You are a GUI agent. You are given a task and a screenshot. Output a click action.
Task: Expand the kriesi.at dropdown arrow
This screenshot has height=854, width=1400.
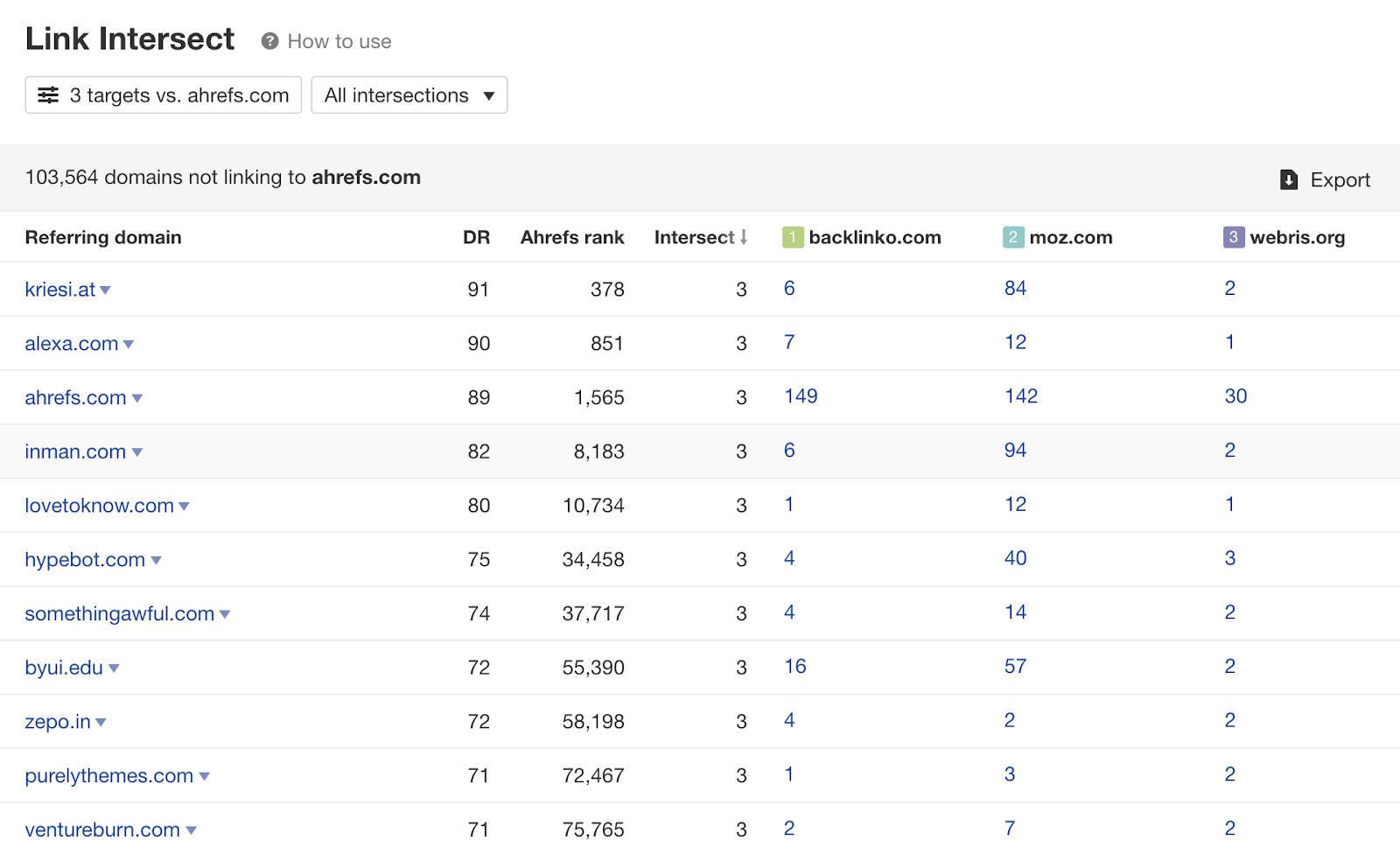point(105,290)
